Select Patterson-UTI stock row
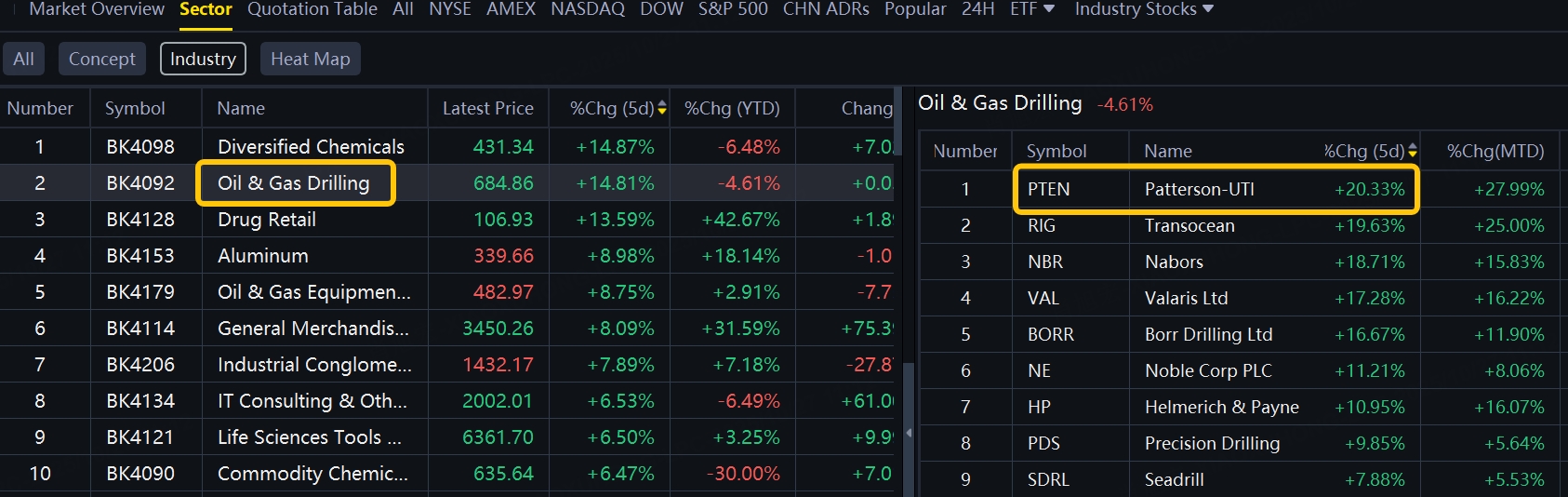 click(1199, 190)
